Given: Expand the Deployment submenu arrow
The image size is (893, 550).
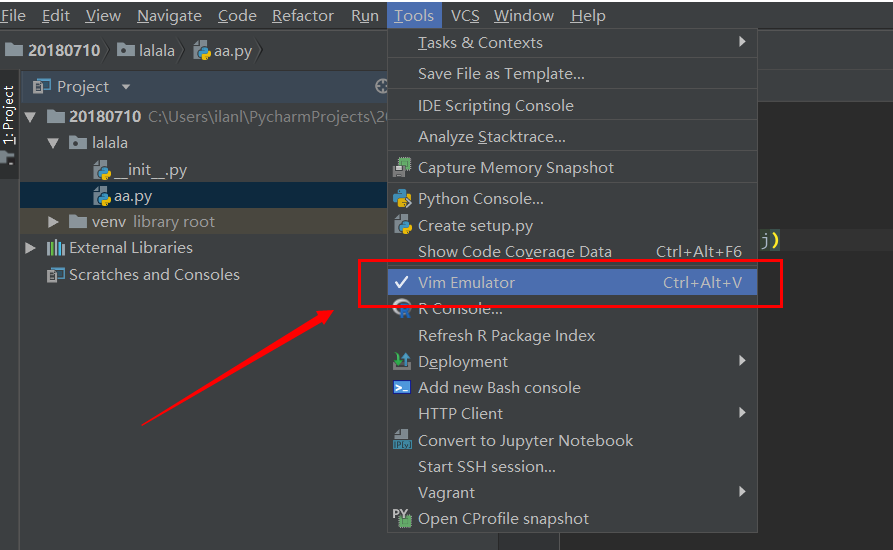Looking at the screenshot, I should coord(742,360).
